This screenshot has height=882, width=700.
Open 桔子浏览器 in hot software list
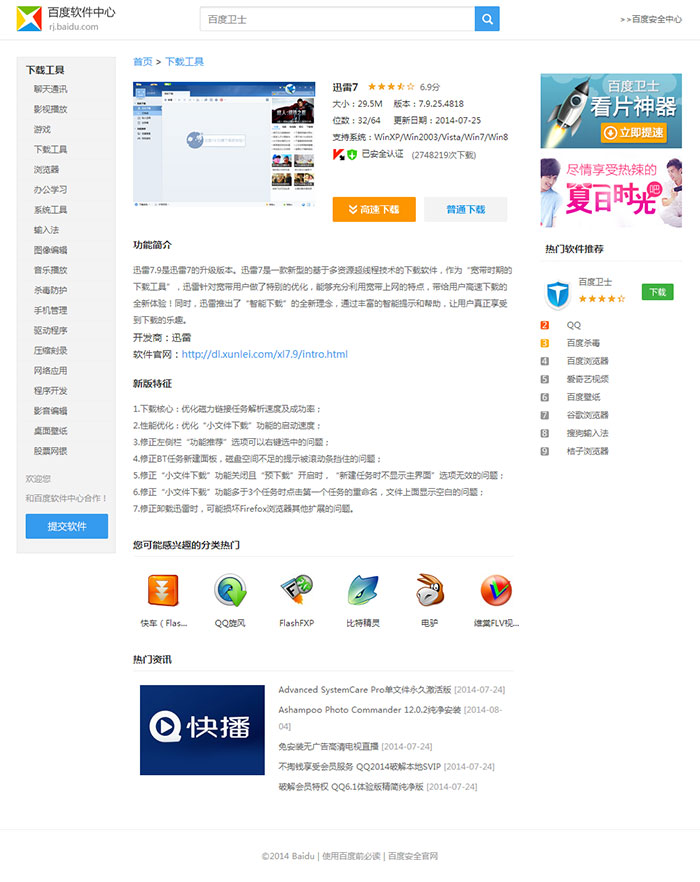[587, 451]
